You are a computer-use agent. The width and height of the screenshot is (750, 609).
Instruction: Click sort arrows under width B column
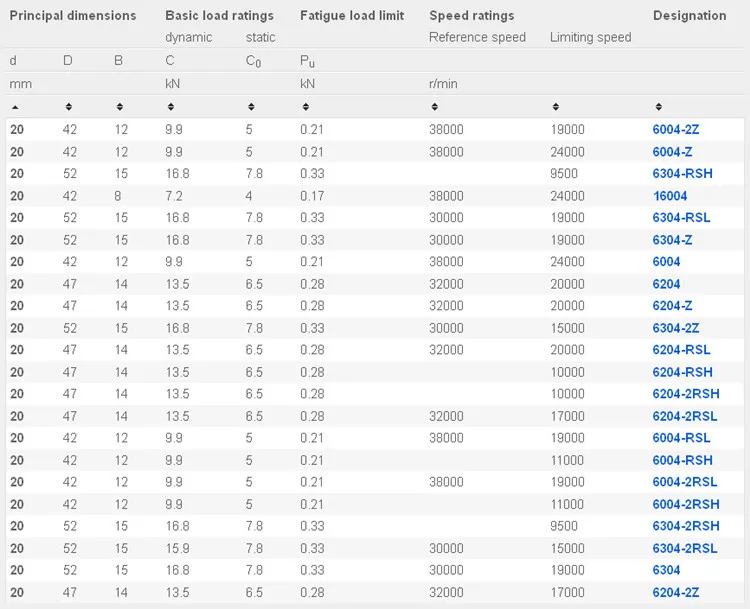(119, 106)
